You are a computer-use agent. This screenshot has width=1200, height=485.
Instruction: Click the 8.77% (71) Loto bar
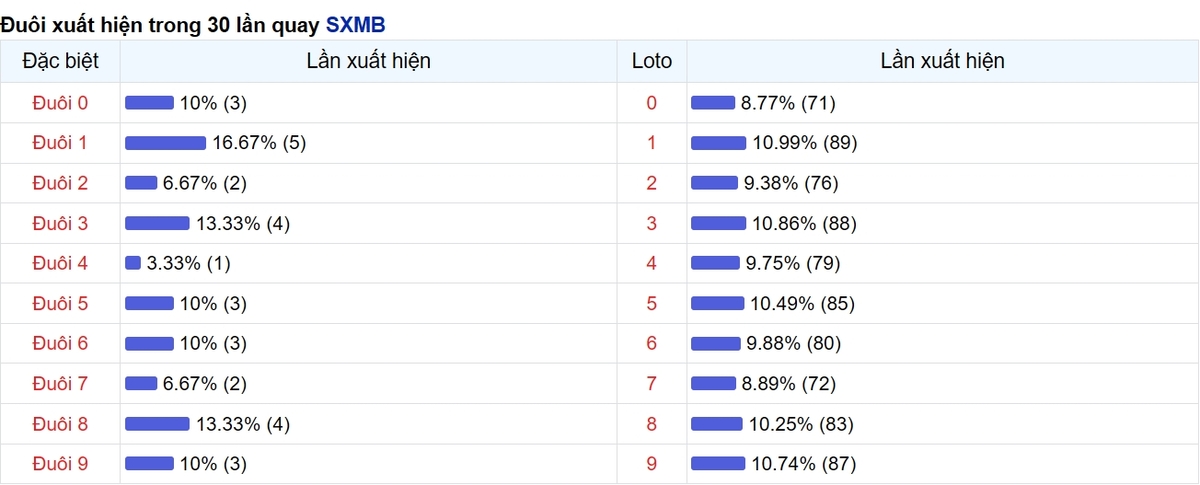pyautogui.click(x=713, y=103)
